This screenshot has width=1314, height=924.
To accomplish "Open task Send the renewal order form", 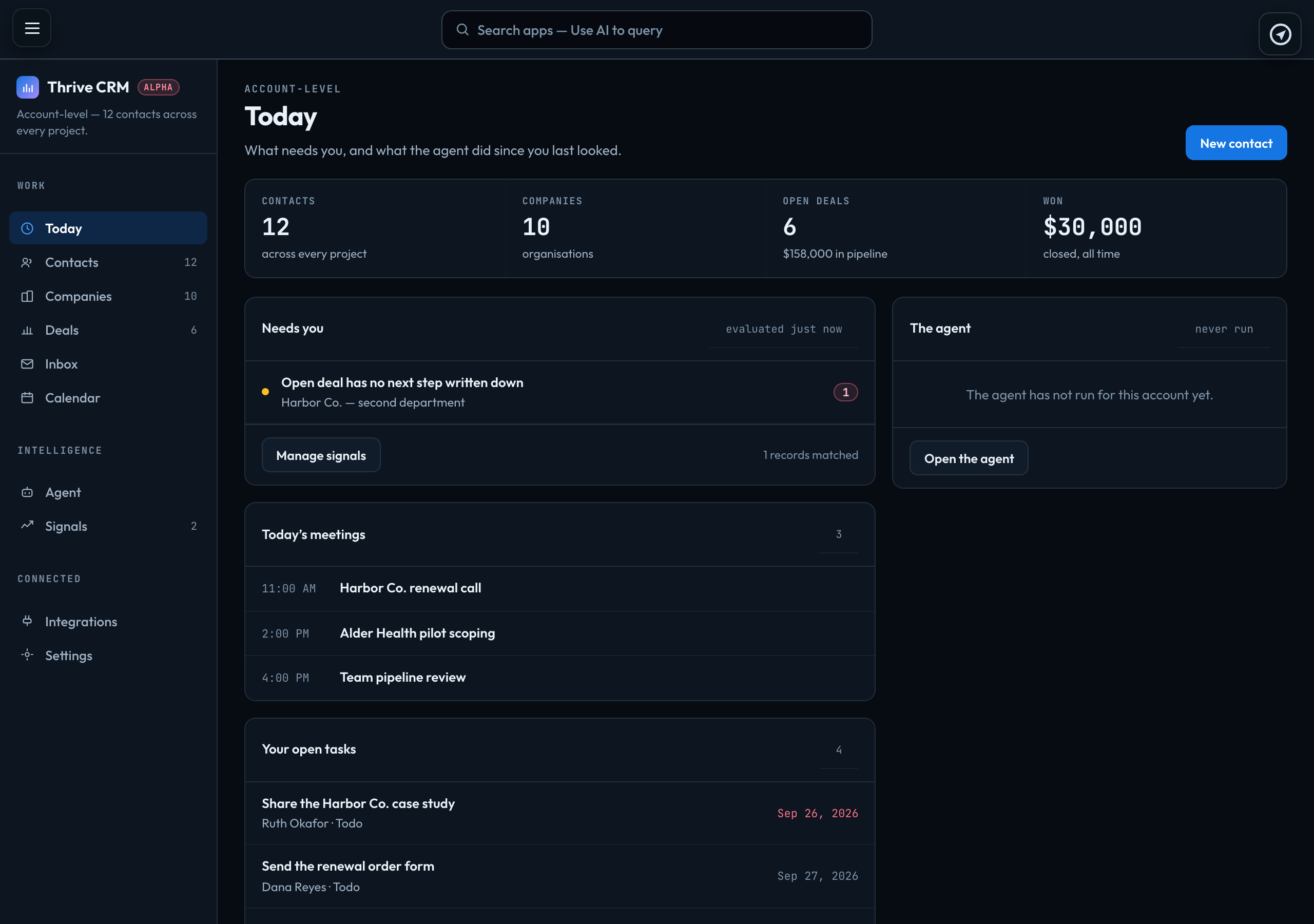I will coord(559,876).
